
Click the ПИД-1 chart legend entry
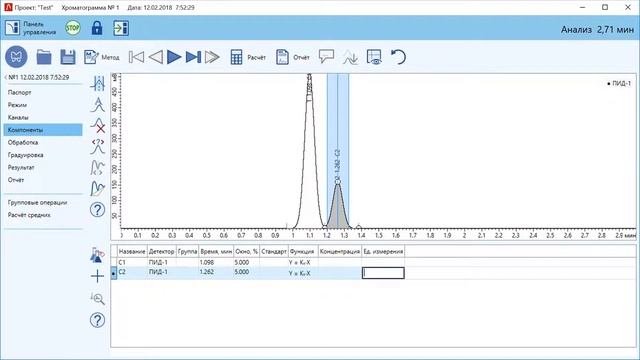tap(619, 83)
